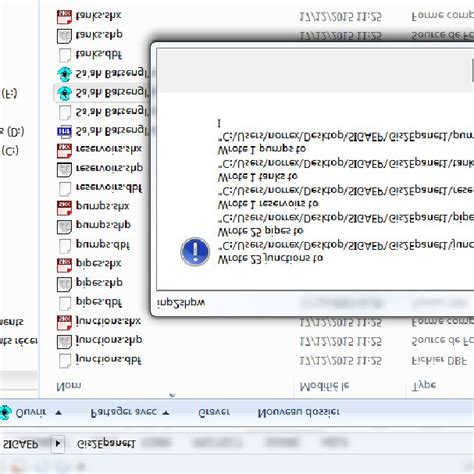Click Graver in the toolbar
This screenshot has height=474, width=474.
coord(214,412)
